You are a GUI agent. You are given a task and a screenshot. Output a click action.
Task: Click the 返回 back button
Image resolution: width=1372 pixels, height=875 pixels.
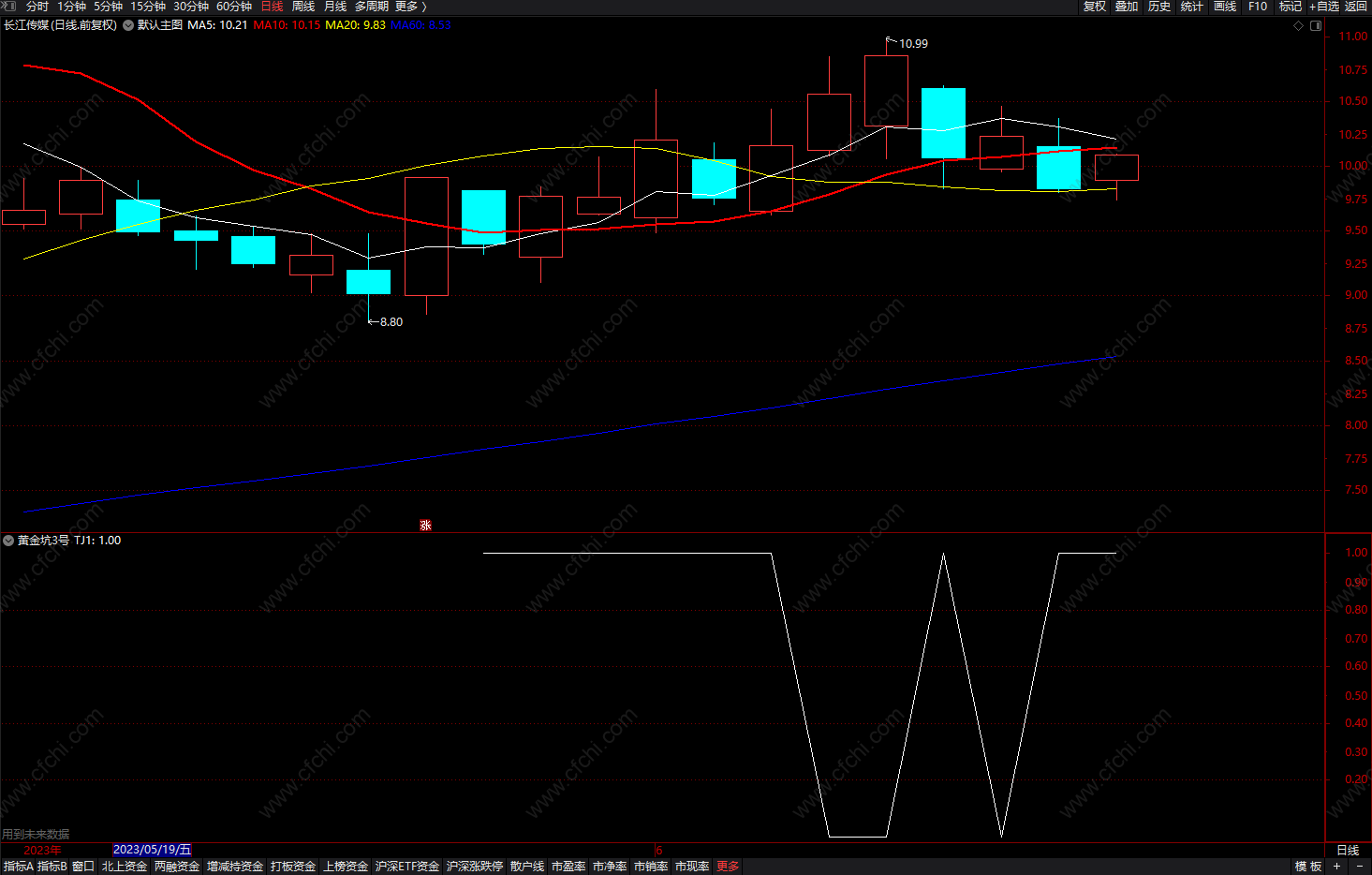(x=1356, y=7)
